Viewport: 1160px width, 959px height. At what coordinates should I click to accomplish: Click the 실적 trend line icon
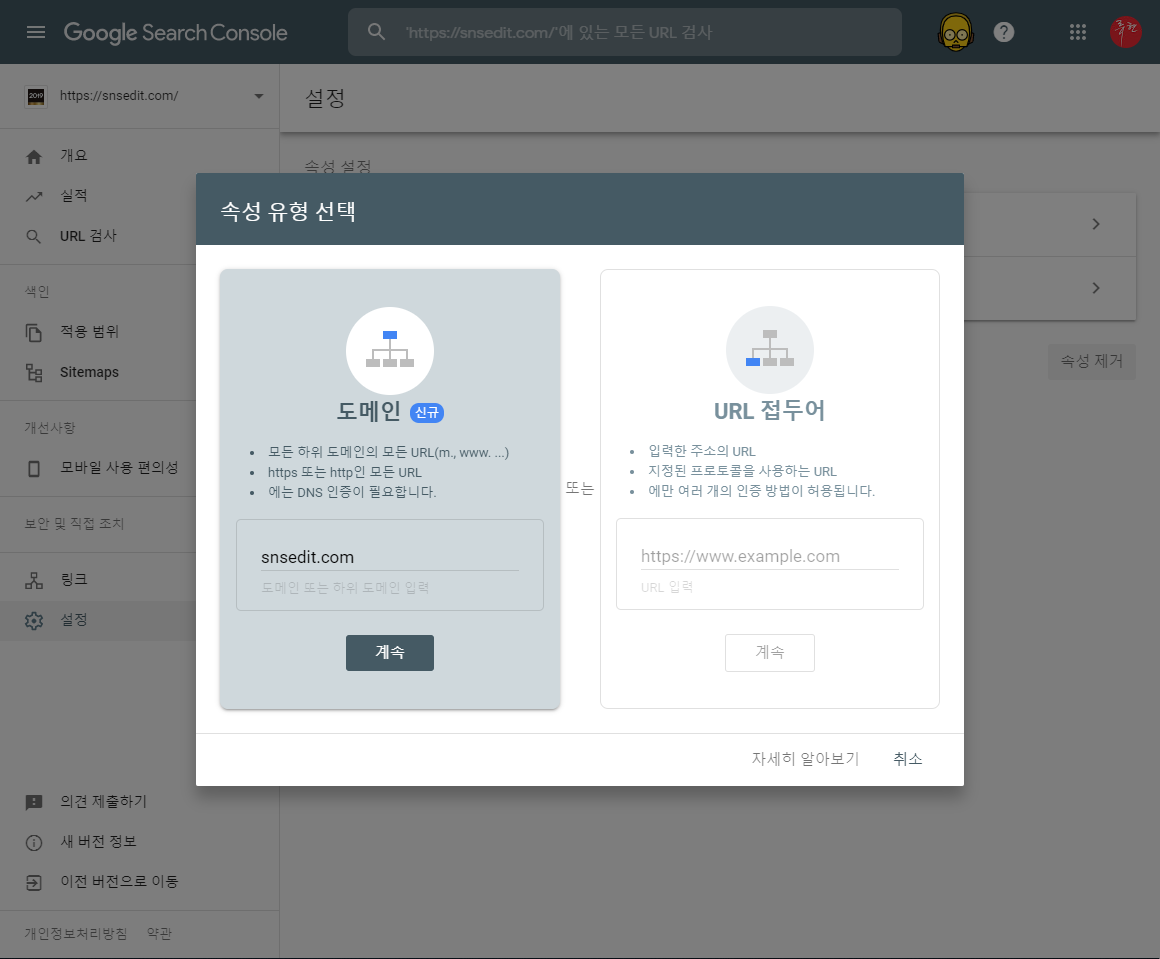[x=34, y=196]
